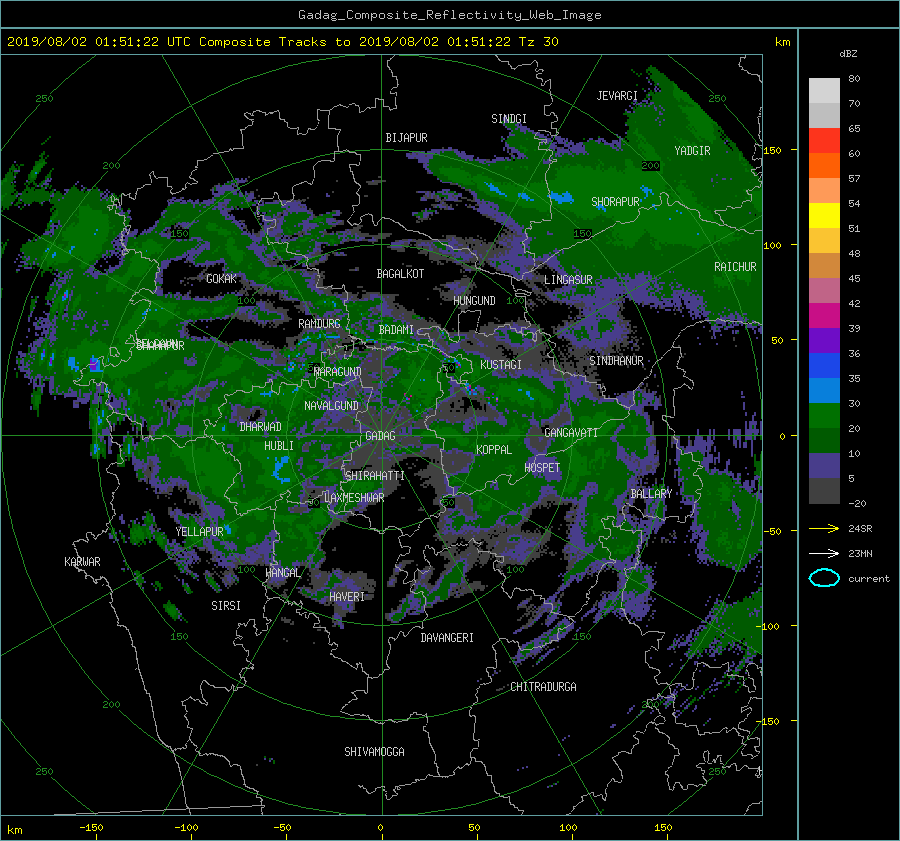The width and height of the screenshot is (900, 841).
Task: Click the 150 tick on right axis
Action: coord(773,150)
